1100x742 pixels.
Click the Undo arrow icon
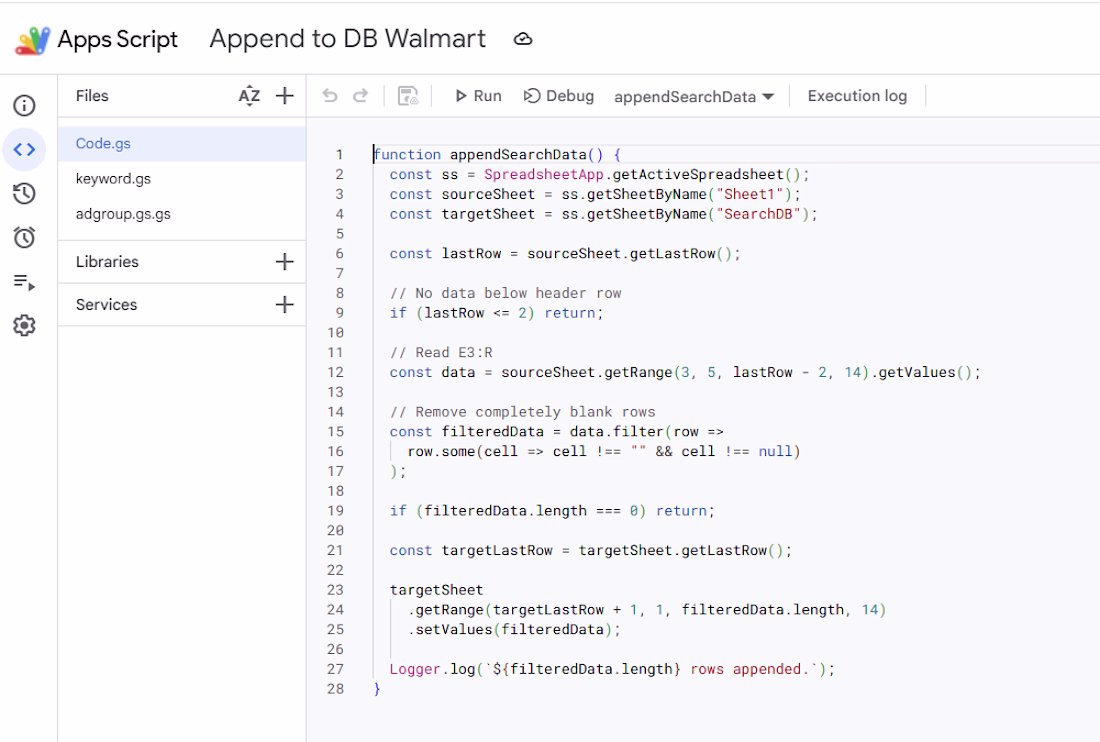[330, 95]
